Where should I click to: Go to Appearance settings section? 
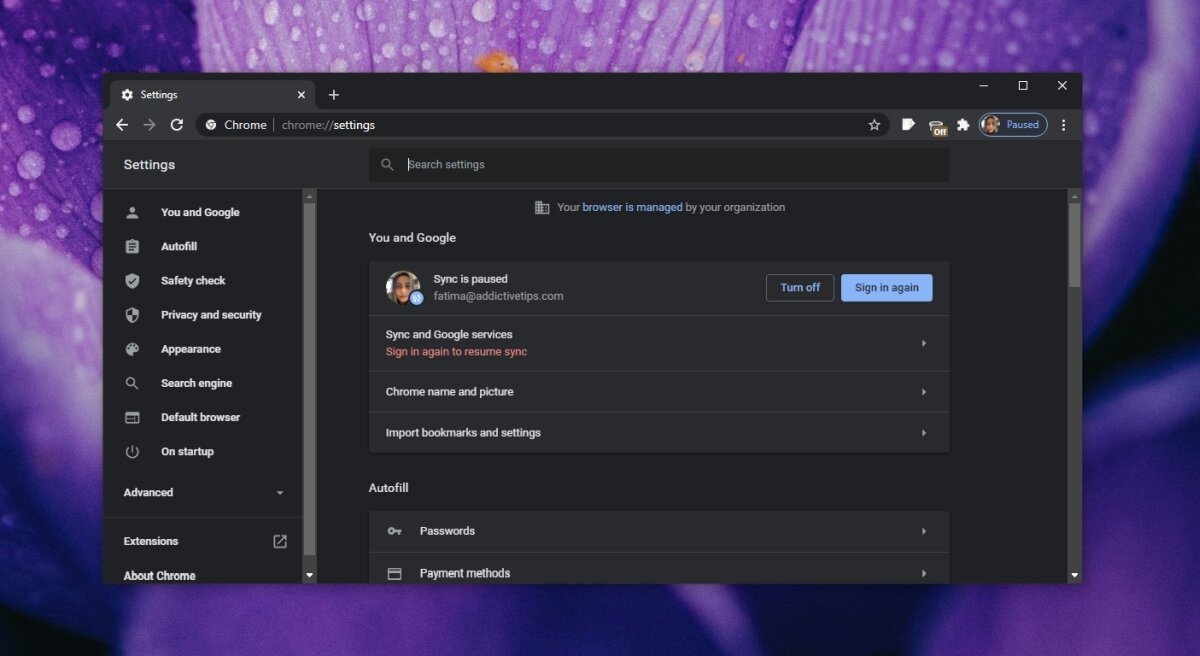click(190, 349)
